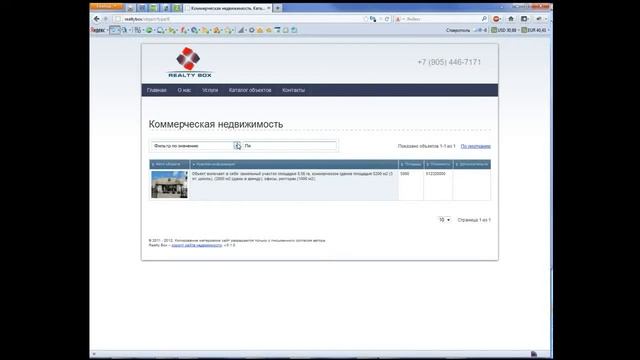Screen dimensions: 640x360
Task: Sort by Дополнительно column header
Action: click(x=472, y=164)
